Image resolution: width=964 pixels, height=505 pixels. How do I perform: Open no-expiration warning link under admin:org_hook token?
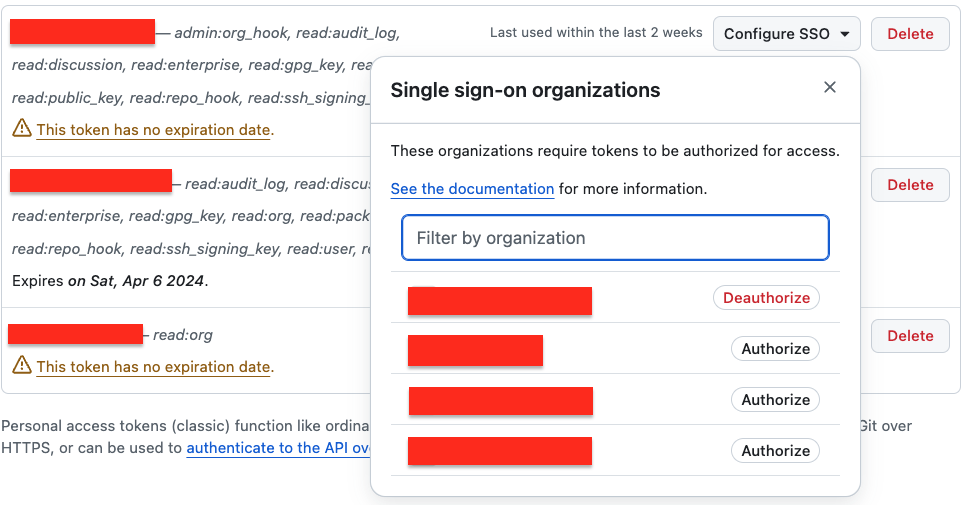point(153,130)
